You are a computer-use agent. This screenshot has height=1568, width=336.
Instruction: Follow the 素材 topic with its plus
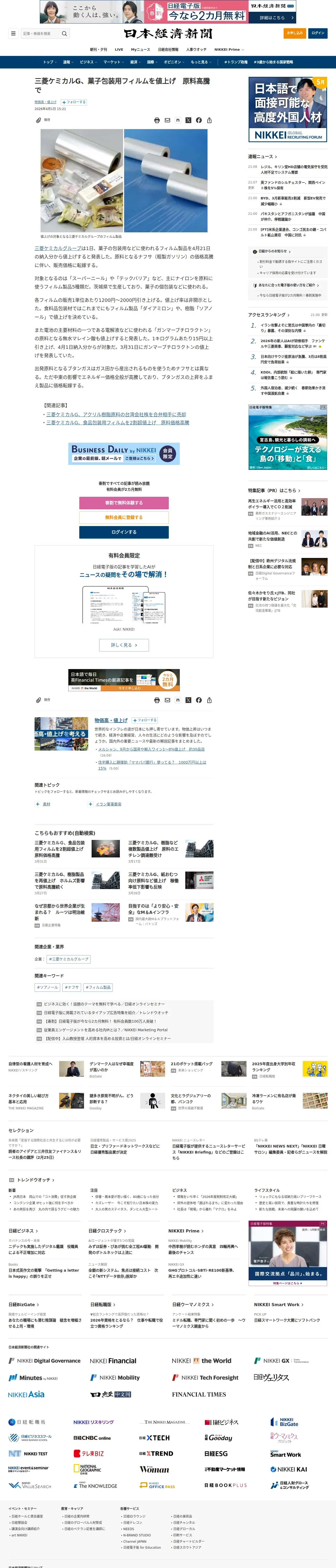tap(38, 804)
